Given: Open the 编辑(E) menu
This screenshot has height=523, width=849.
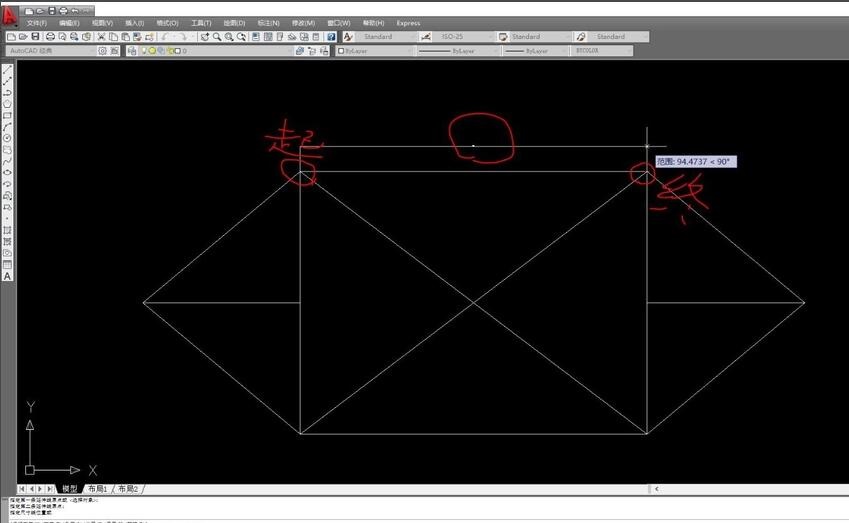Looking at the screenshot, I should (x=69, y=23).
